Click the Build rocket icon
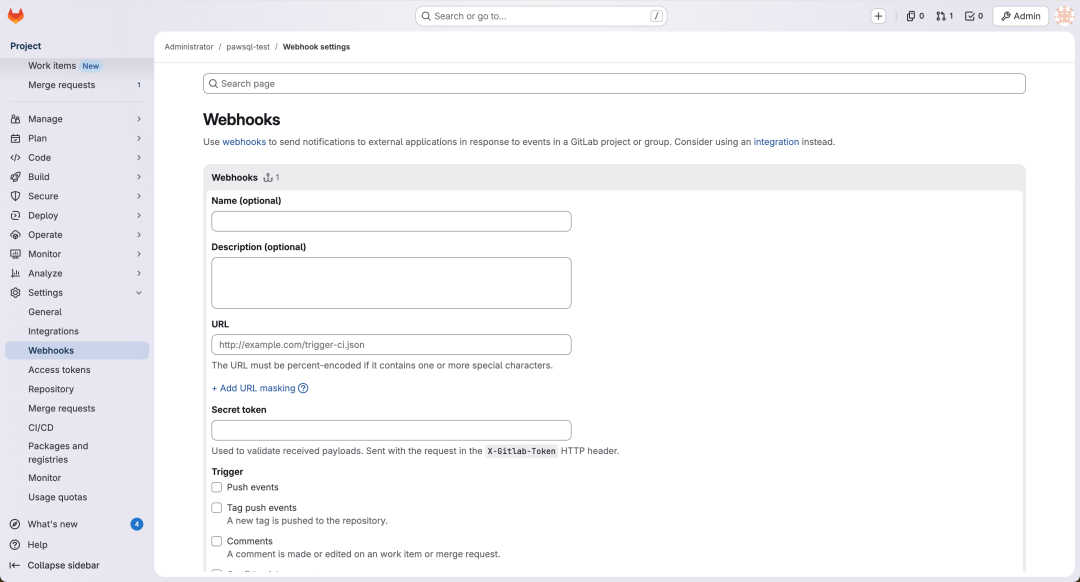 click(x=15, y=177)
